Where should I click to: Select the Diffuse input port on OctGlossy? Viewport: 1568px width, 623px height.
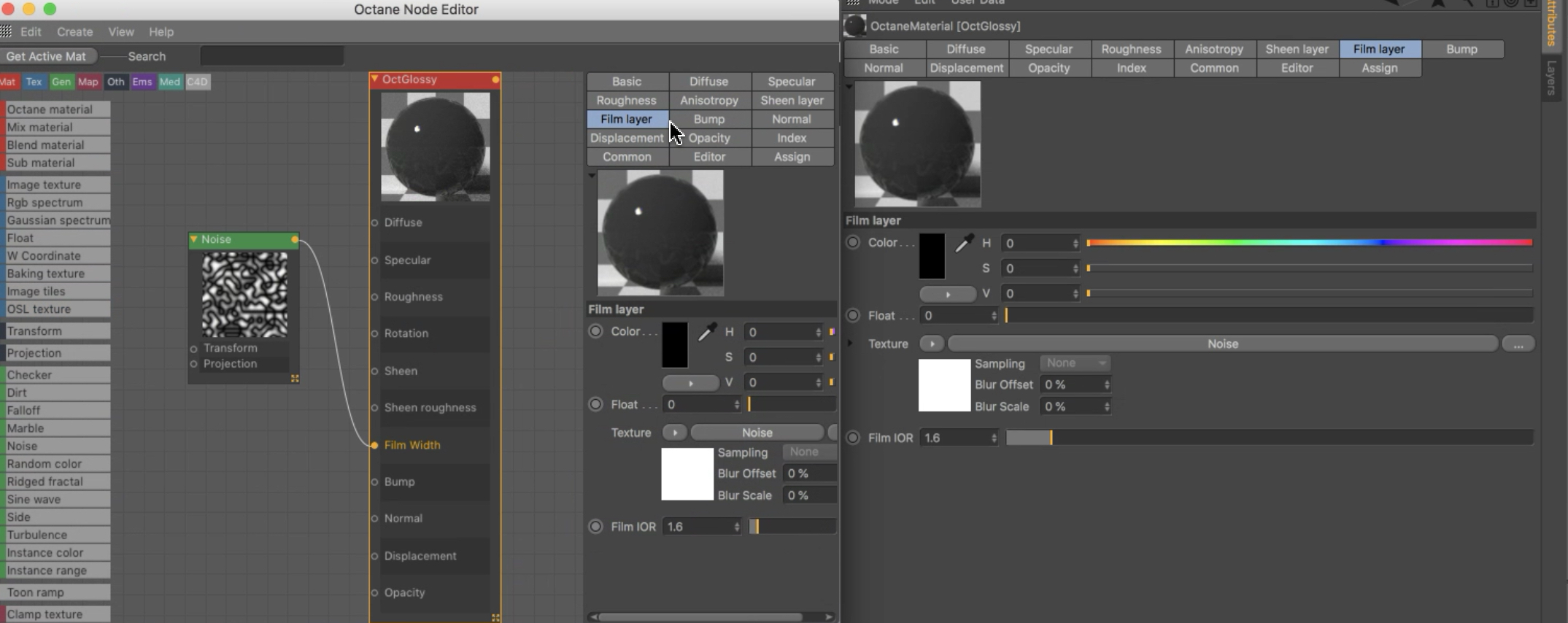pos(374,222)
